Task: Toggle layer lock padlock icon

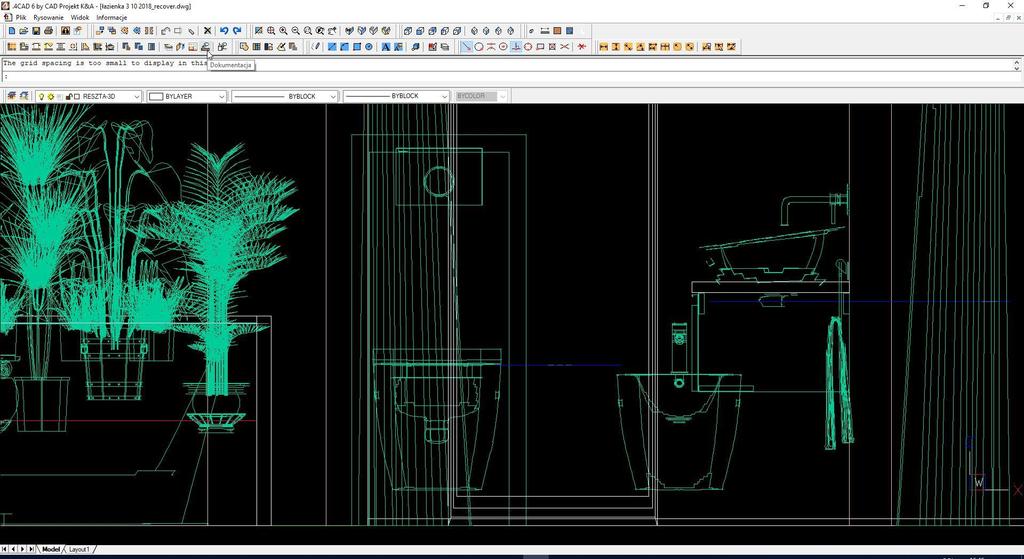Action: [x=69, y=96]
